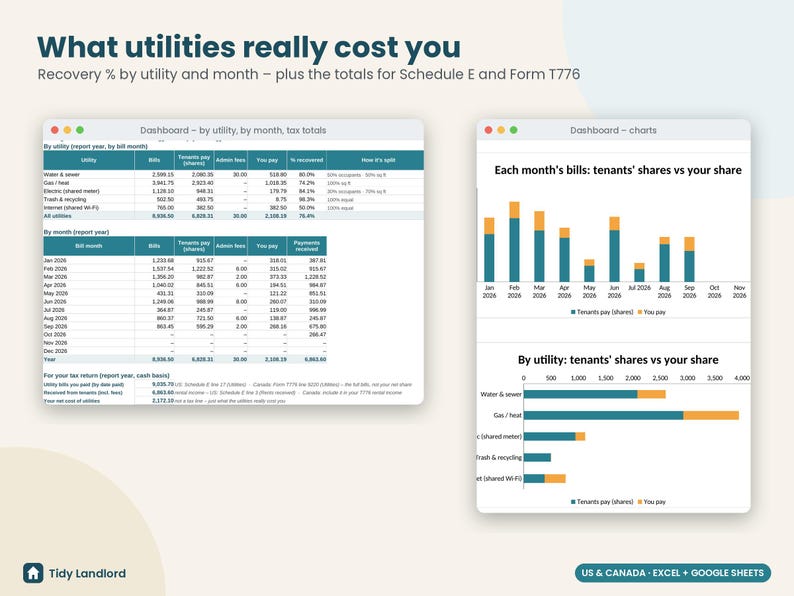This screenshot has width=794, height=596.
Task: Click the orange 'You pay' legend swatch under the monthly chart
Action: [x=640, y=312]
